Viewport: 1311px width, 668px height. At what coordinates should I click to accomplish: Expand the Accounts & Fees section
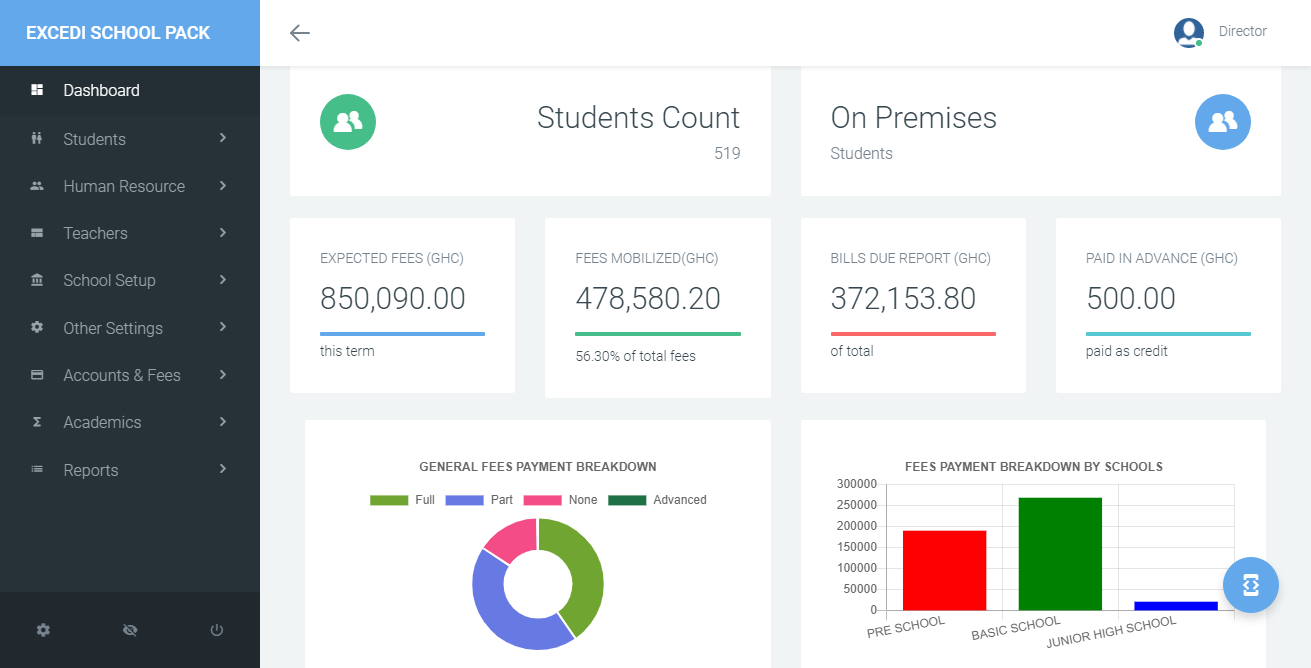pyautogui.click(x=122, y=375)
